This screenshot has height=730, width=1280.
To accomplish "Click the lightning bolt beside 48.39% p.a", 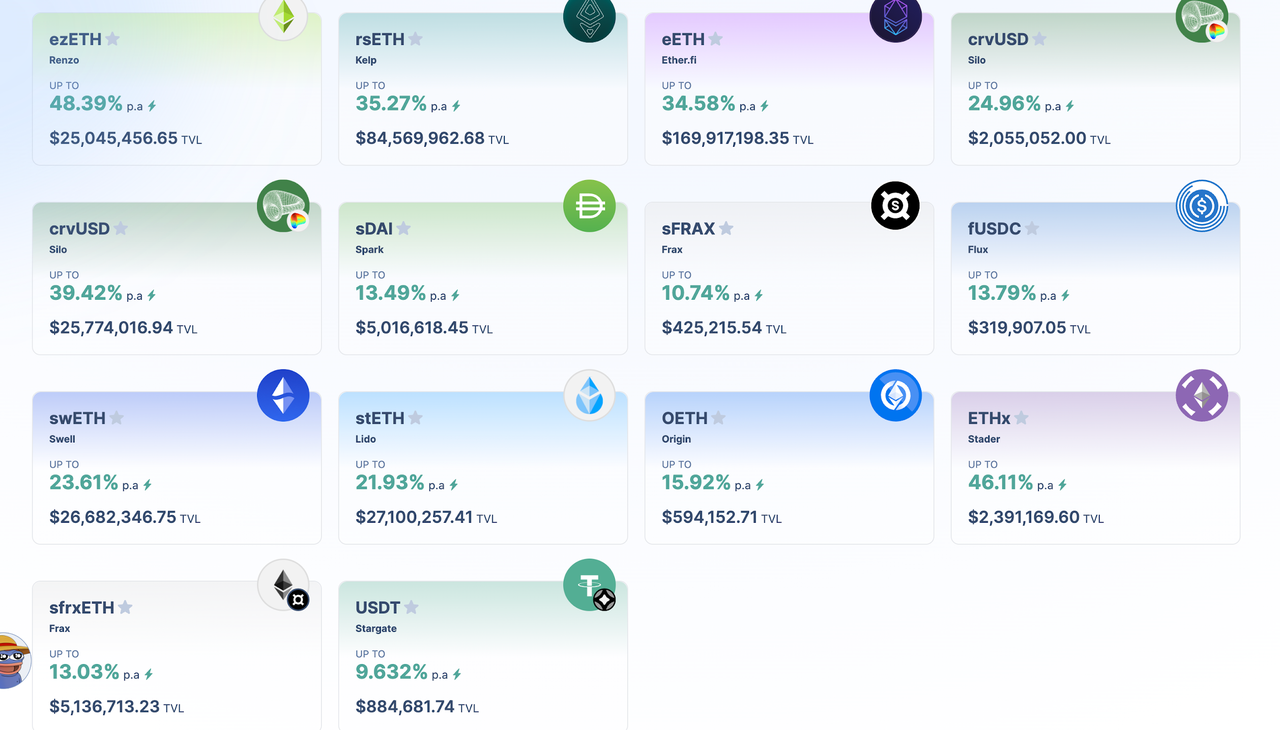I will coord(152,106).
